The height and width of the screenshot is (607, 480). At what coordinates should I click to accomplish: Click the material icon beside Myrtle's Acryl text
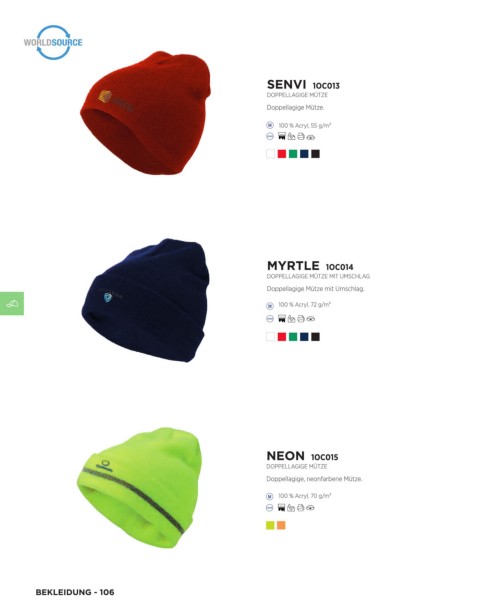[x=270, y=306]
